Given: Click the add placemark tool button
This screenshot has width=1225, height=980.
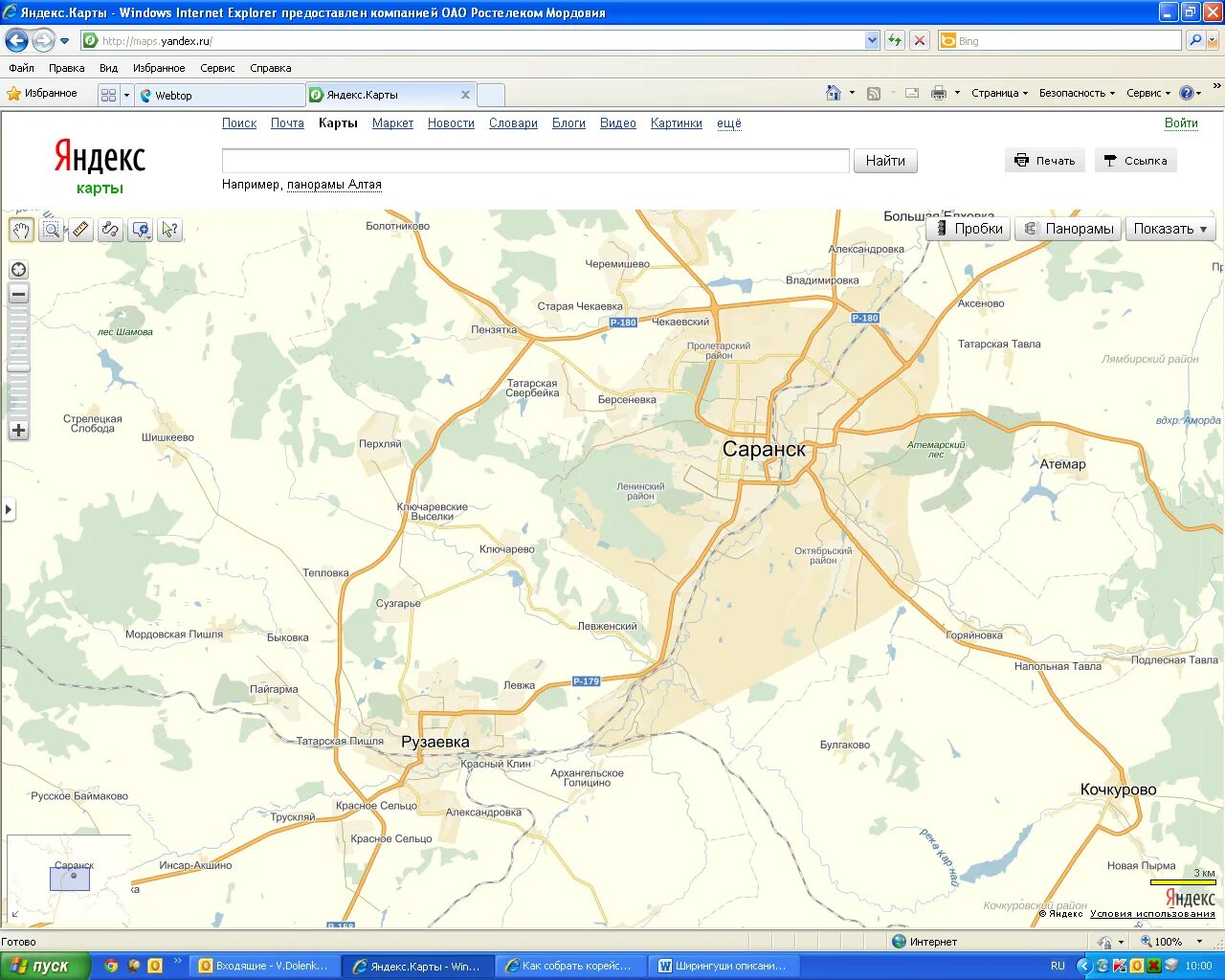Looking at the screenshot, I should [x=141, y=230].
